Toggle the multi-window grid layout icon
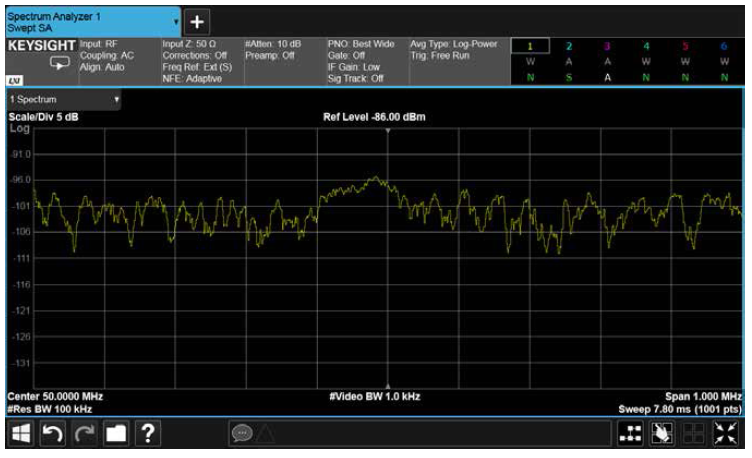 (x=693, y=434)
